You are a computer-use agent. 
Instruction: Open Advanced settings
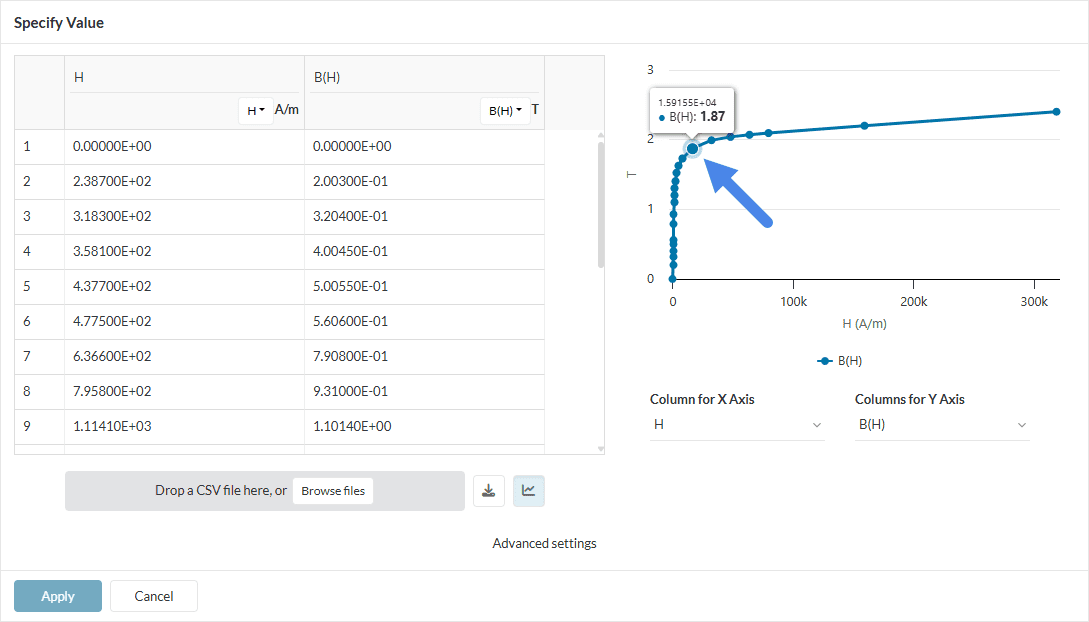544,543
